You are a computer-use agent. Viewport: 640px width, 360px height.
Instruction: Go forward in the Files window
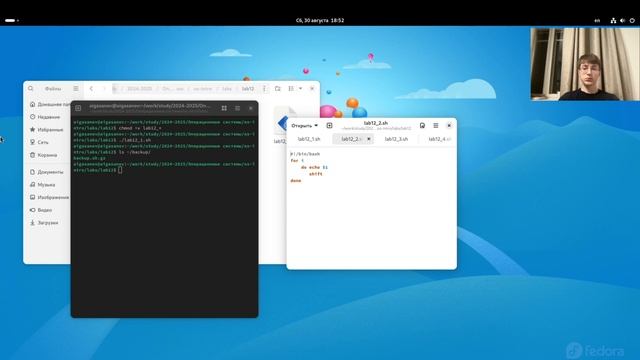[x=104, y=89]
